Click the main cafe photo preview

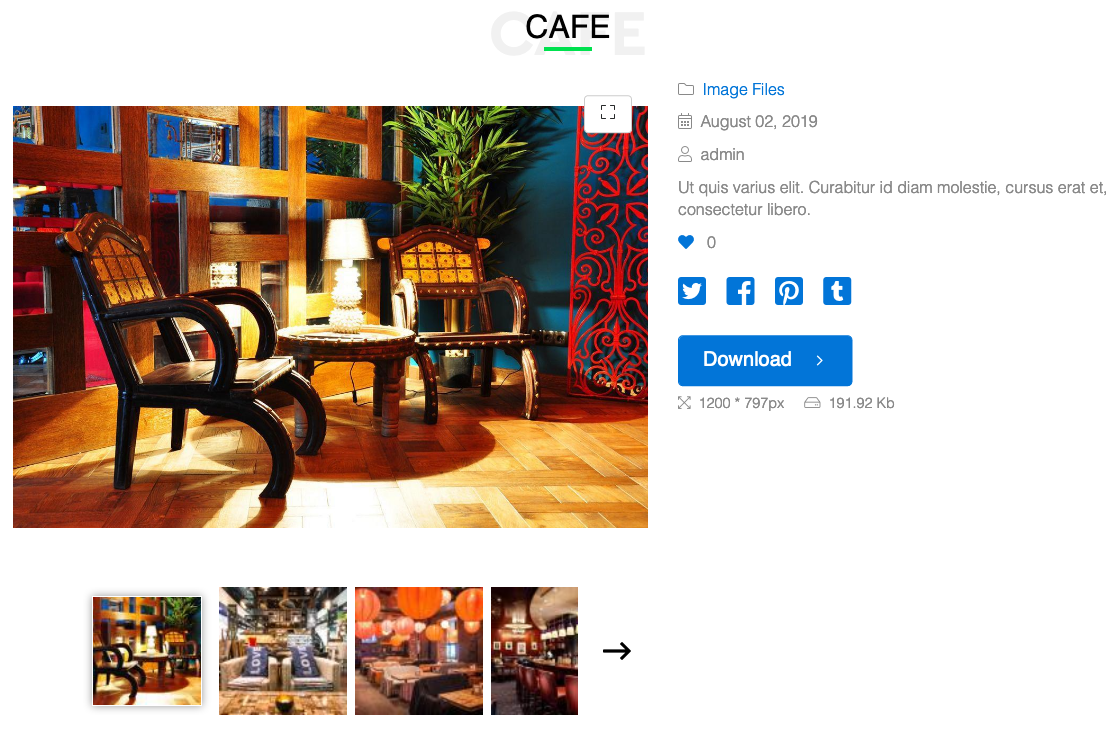(330, 317)
